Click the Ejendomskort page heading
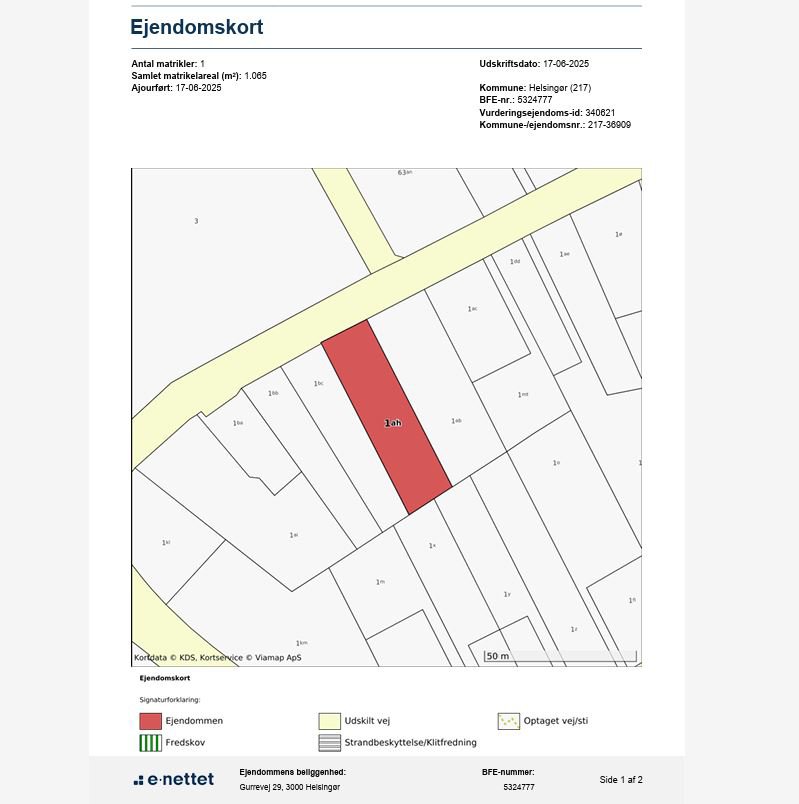Viewport: 799px width, 804px height. pos(197,27)
